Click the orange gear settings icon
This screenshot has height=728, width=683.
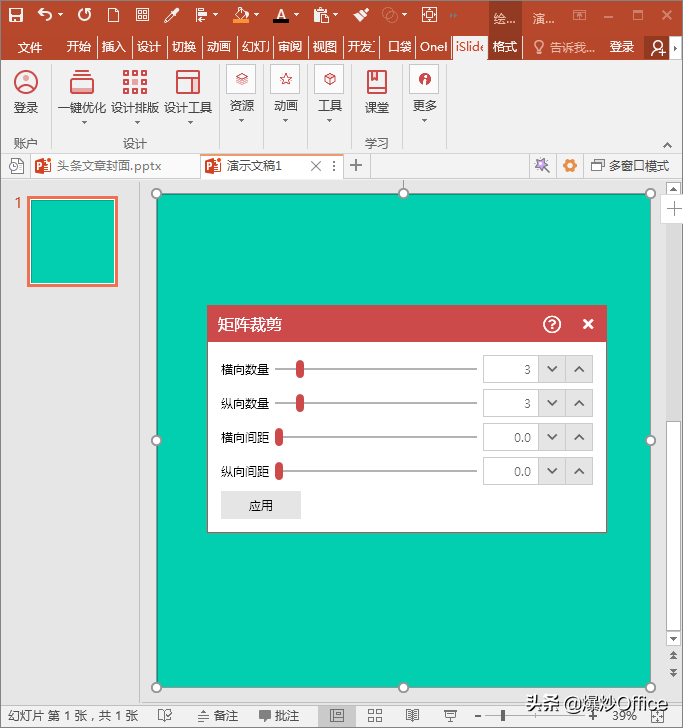(x=570, y=165)
